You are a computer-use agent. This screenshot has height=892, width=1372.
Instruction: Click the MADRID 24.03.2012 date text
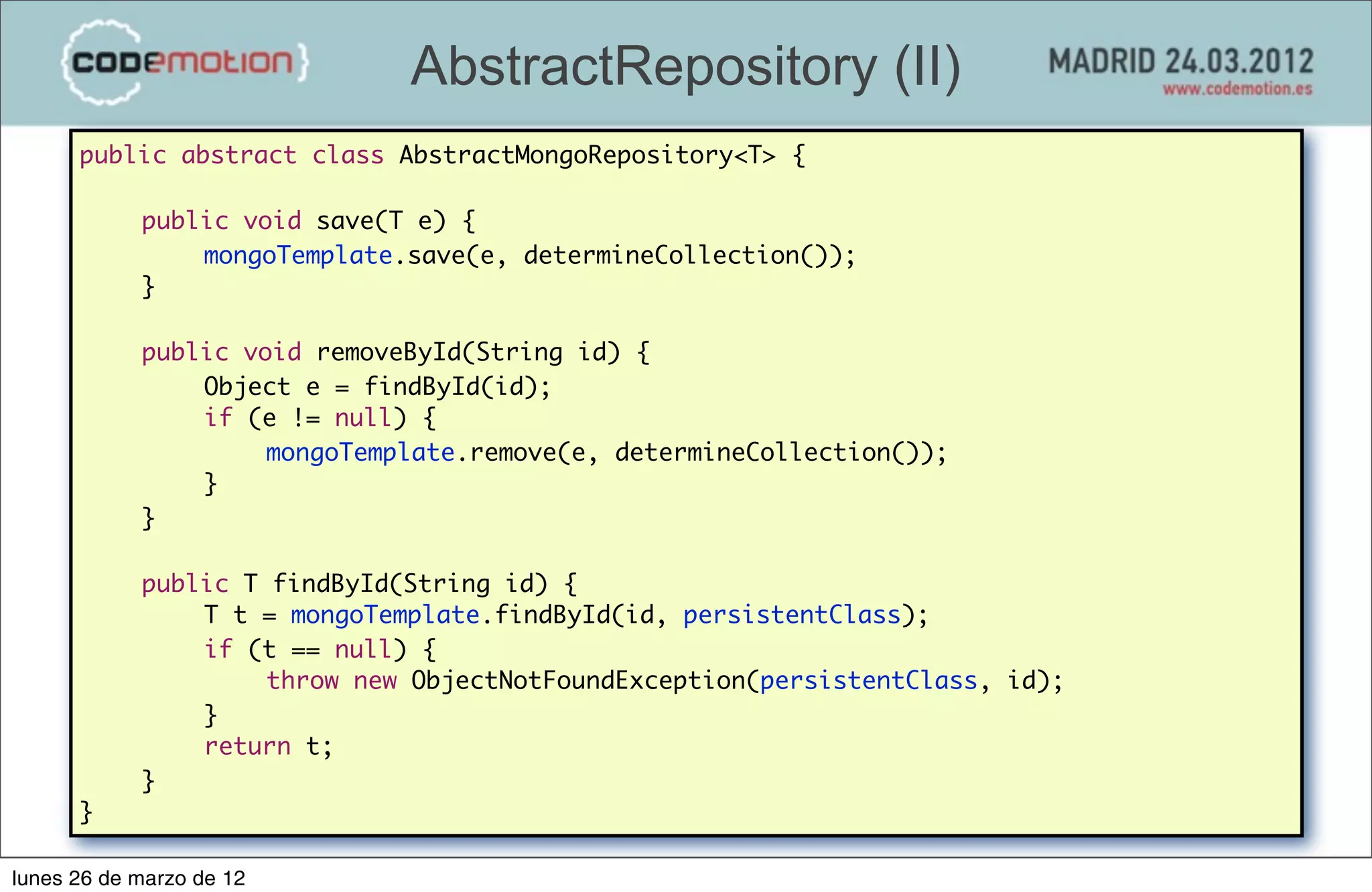pos(1180,62)
